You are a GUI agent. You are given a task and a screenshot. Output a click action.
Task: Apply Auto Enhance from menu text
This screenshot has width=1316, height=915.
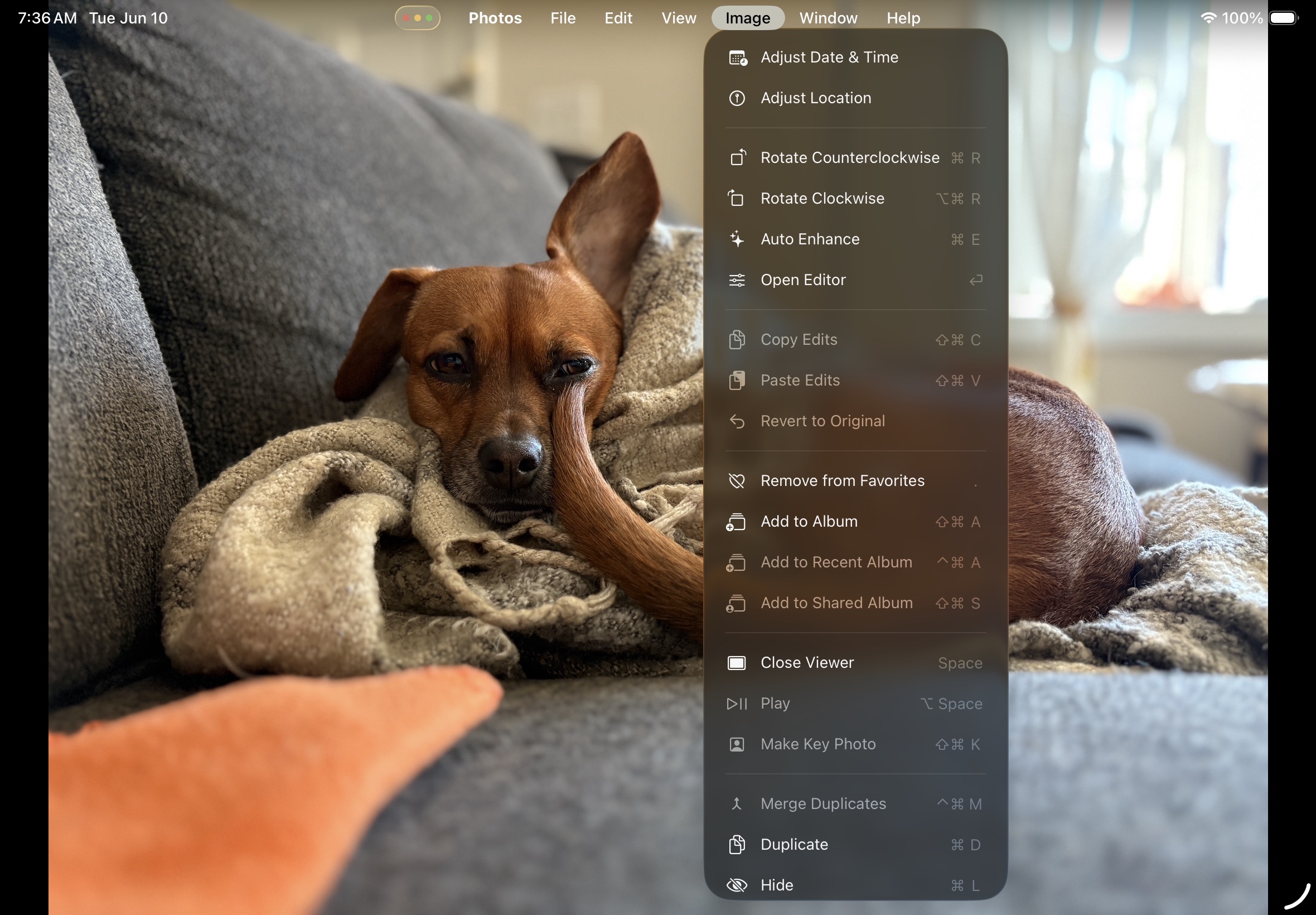pos(810,239)
